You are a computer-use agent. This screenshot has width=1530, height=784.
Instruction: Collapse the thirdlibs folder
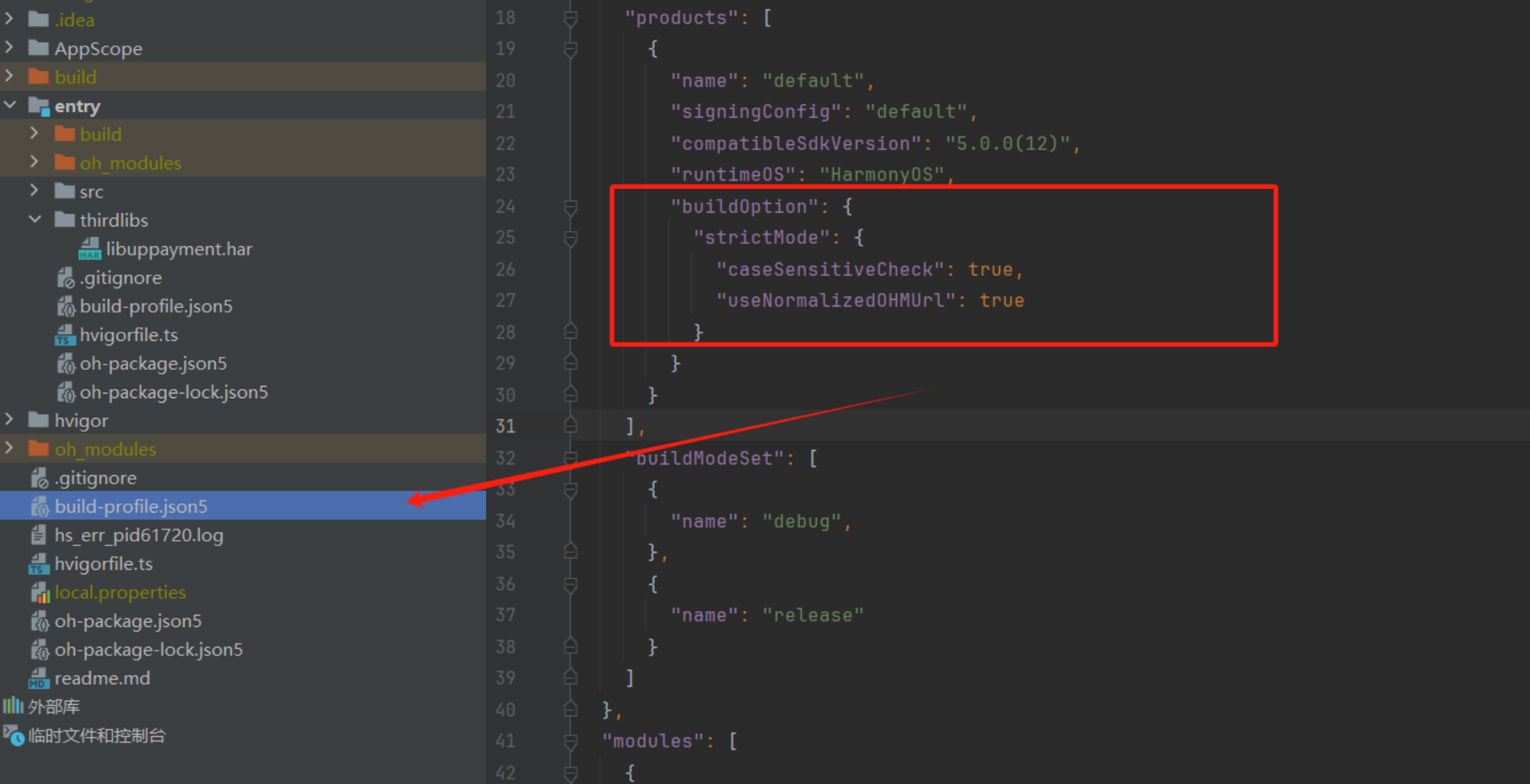pyautogui.click(x=35, y=220)
